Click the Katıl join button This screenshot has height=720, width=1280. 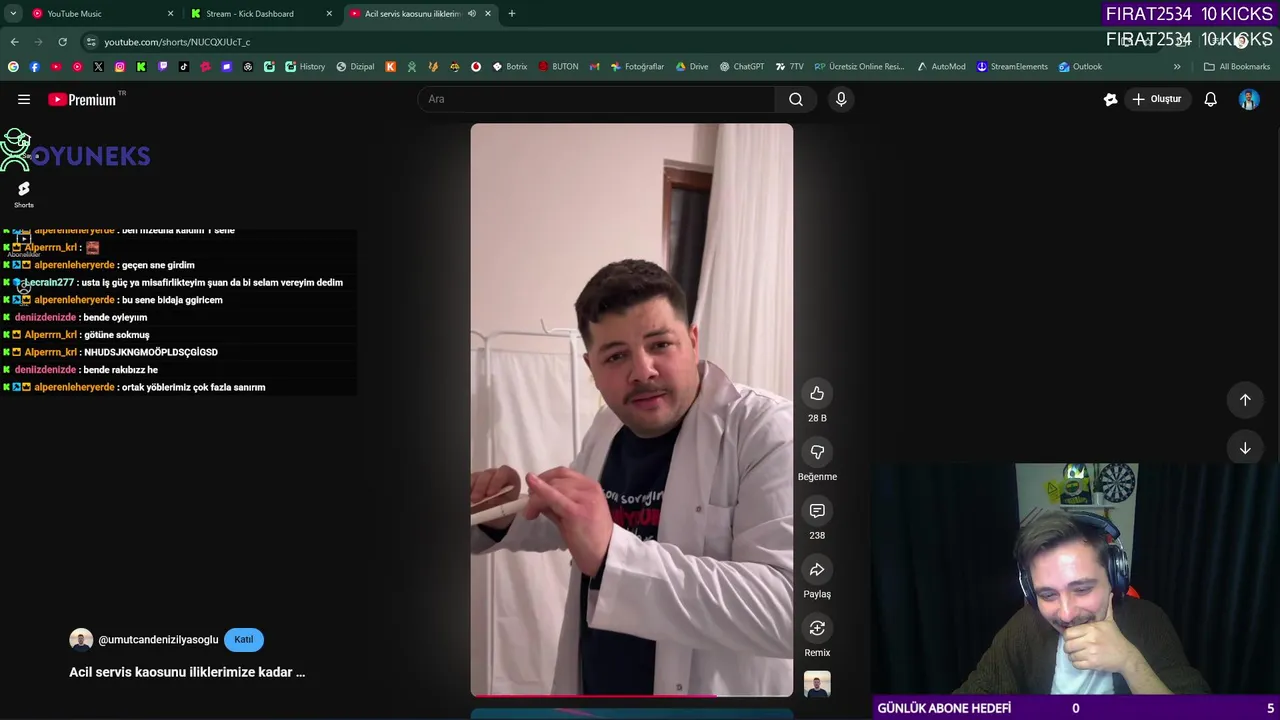coord(244,640)
